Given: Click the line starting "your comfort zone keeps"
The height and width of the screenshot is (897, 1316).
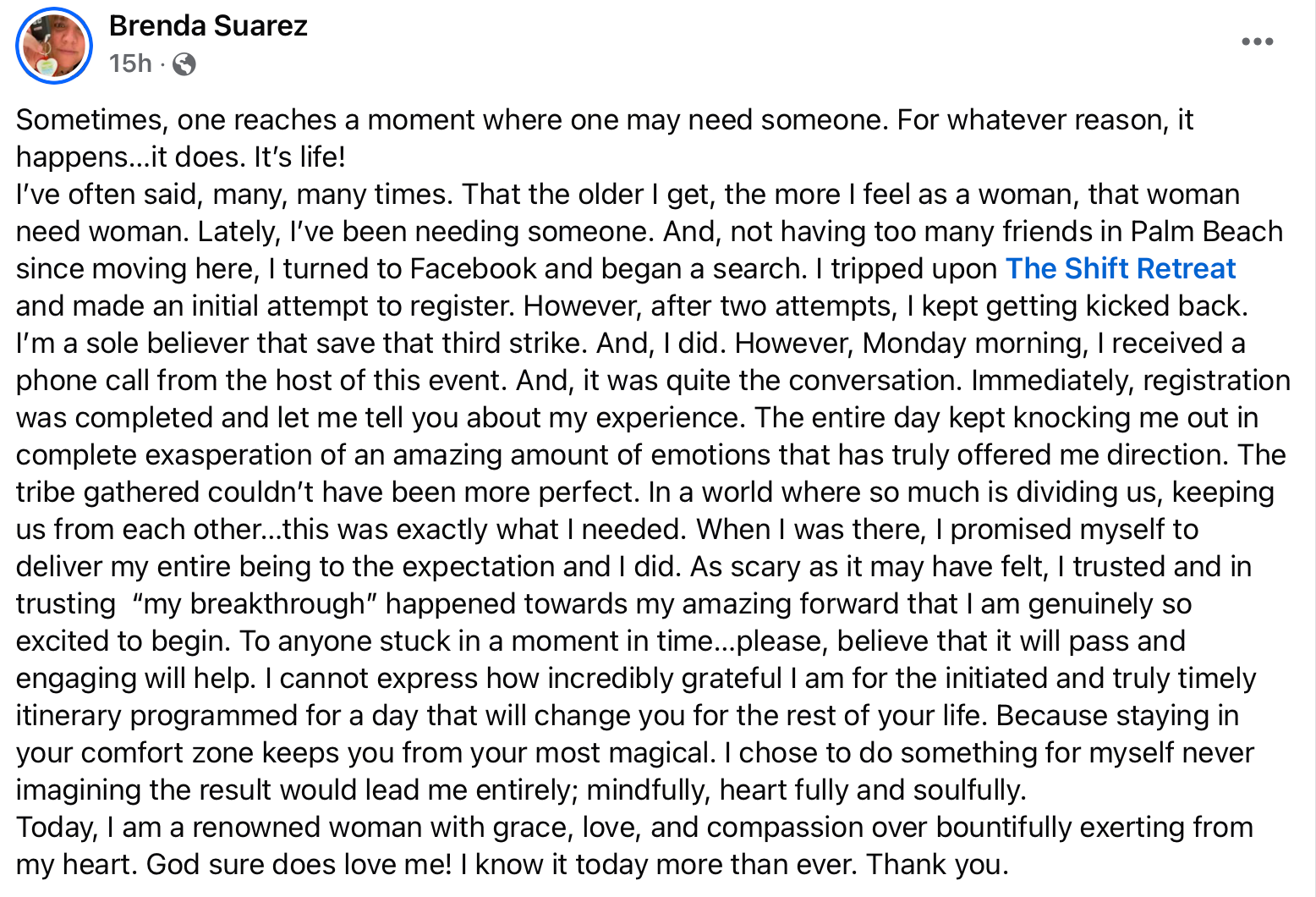Looking at the screenshot, I should point(635,753).
